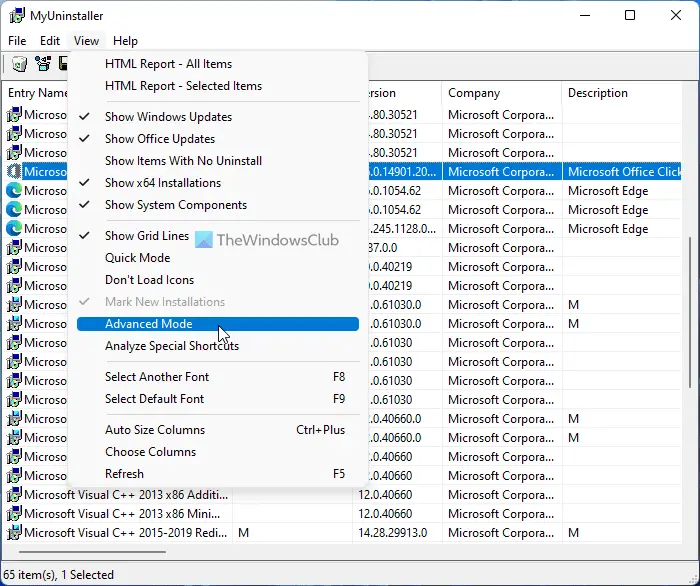This screenshot has width=700, height=586.
Task: Open the File menu
Action: pos(17,41)
